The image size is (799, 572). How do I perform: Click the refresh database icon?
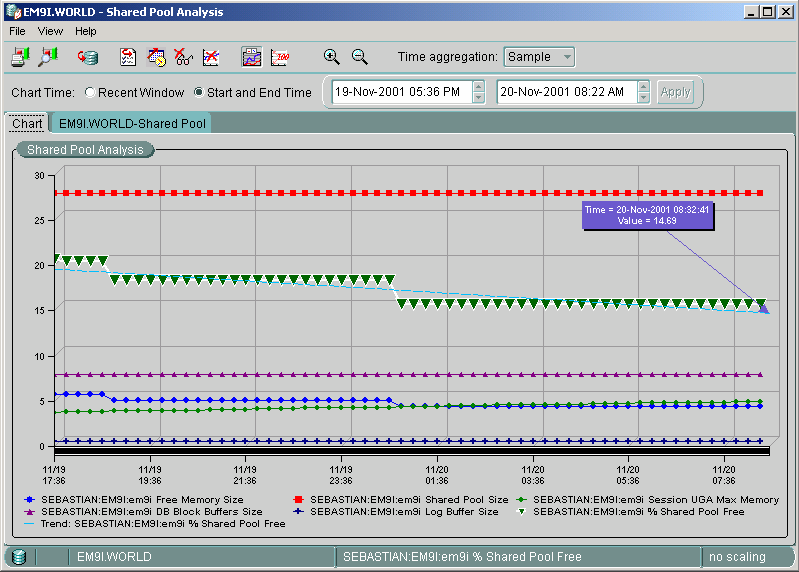(88, 57)
